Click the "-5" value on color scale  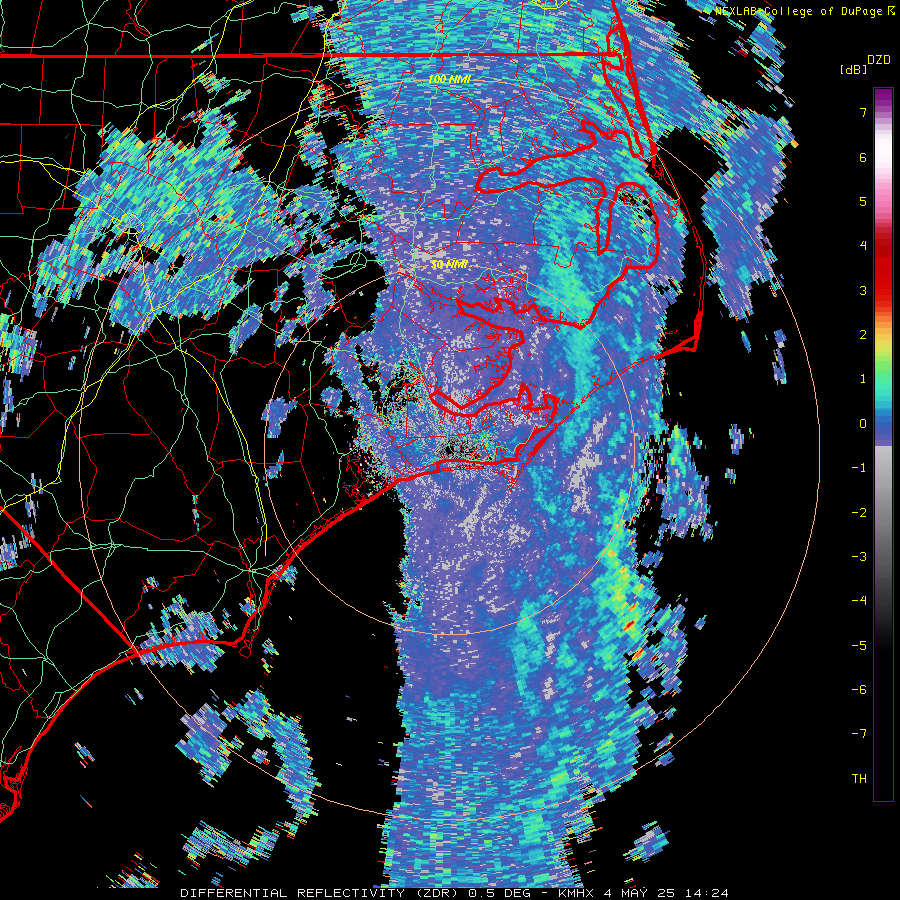pyautogui.click(x=859, y=646)
